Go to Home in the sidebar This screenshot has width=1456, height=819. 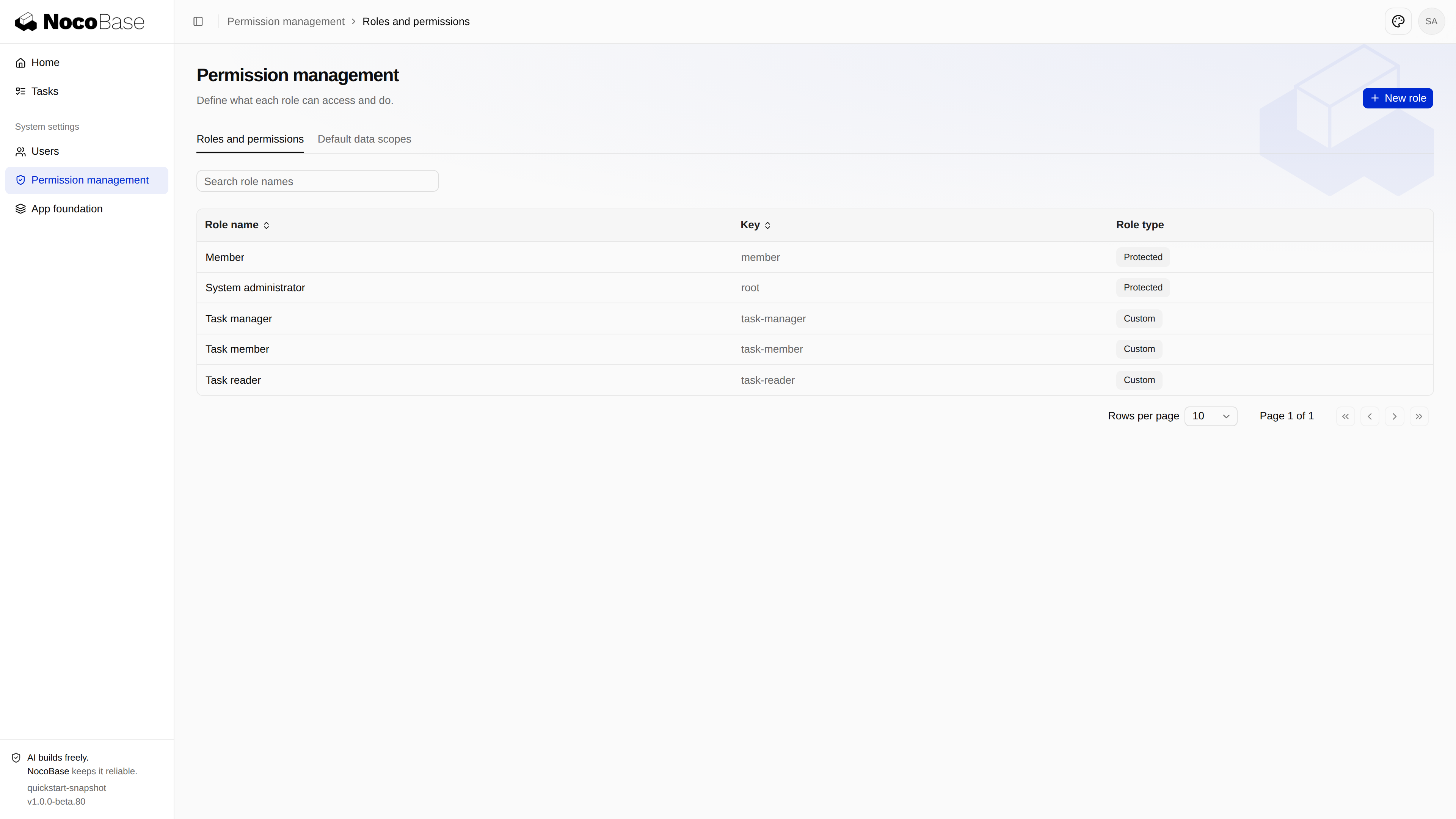click(x=86, y=63)
